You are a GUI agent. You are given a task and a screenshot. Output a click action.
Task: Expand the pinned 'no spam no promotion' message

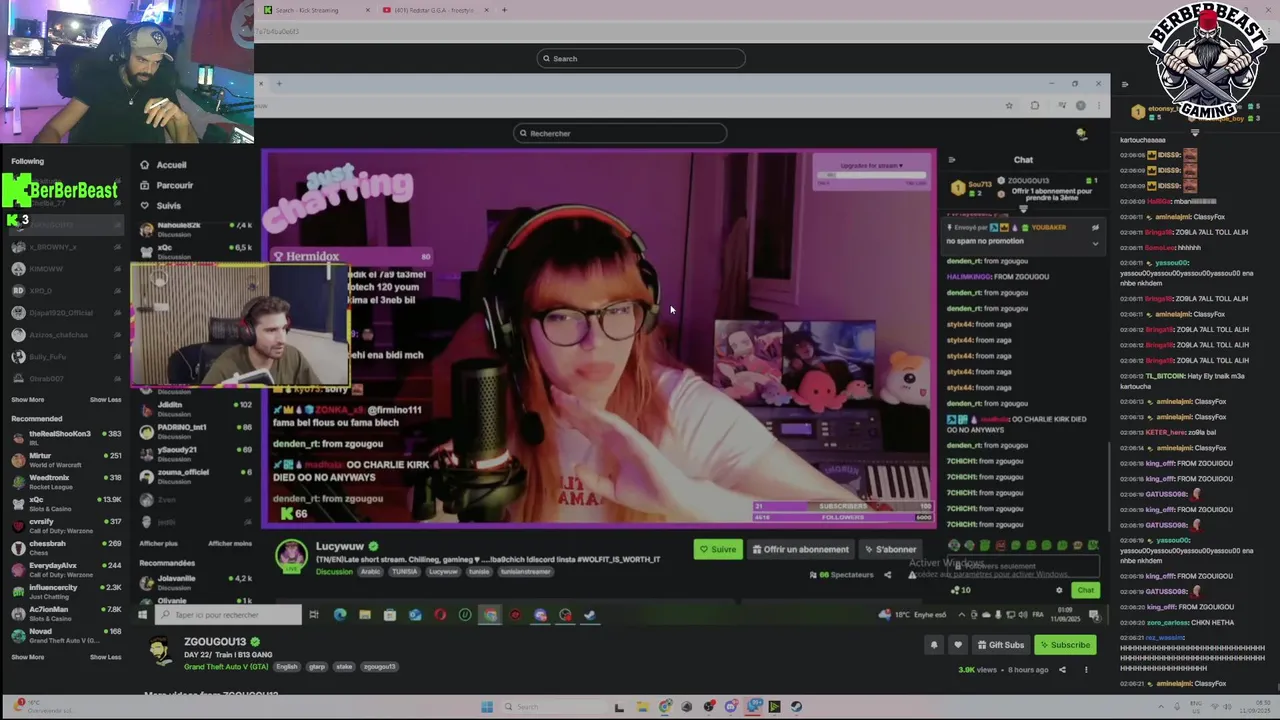(x=1095, y=242)
